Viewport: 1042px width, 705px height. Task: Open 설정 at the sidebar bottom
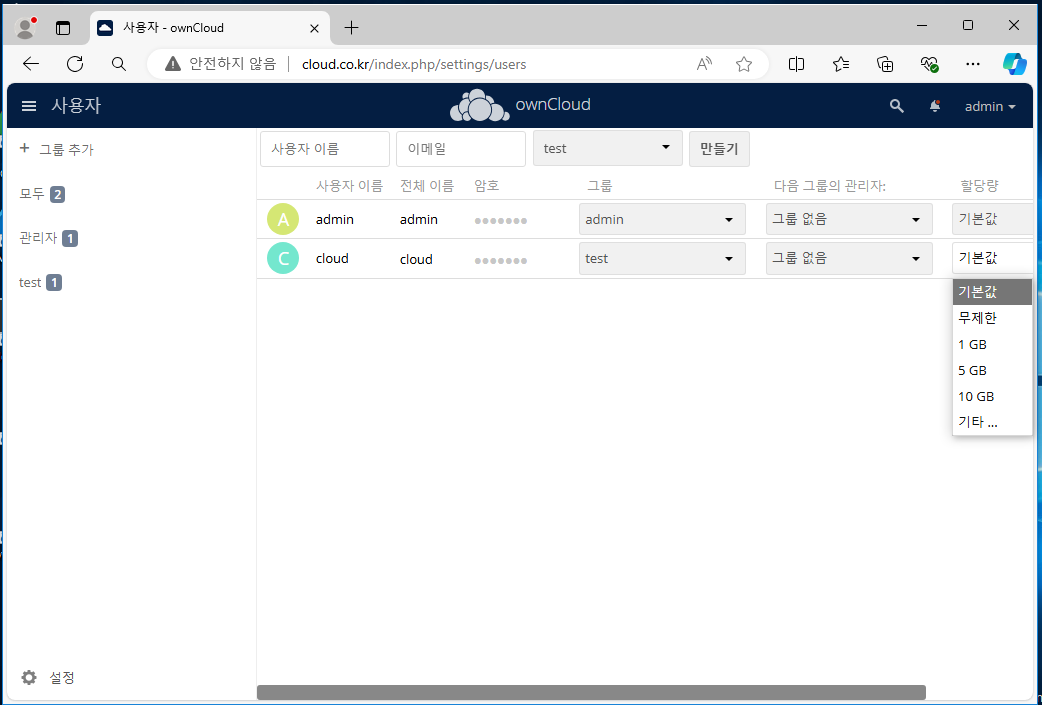62,677
